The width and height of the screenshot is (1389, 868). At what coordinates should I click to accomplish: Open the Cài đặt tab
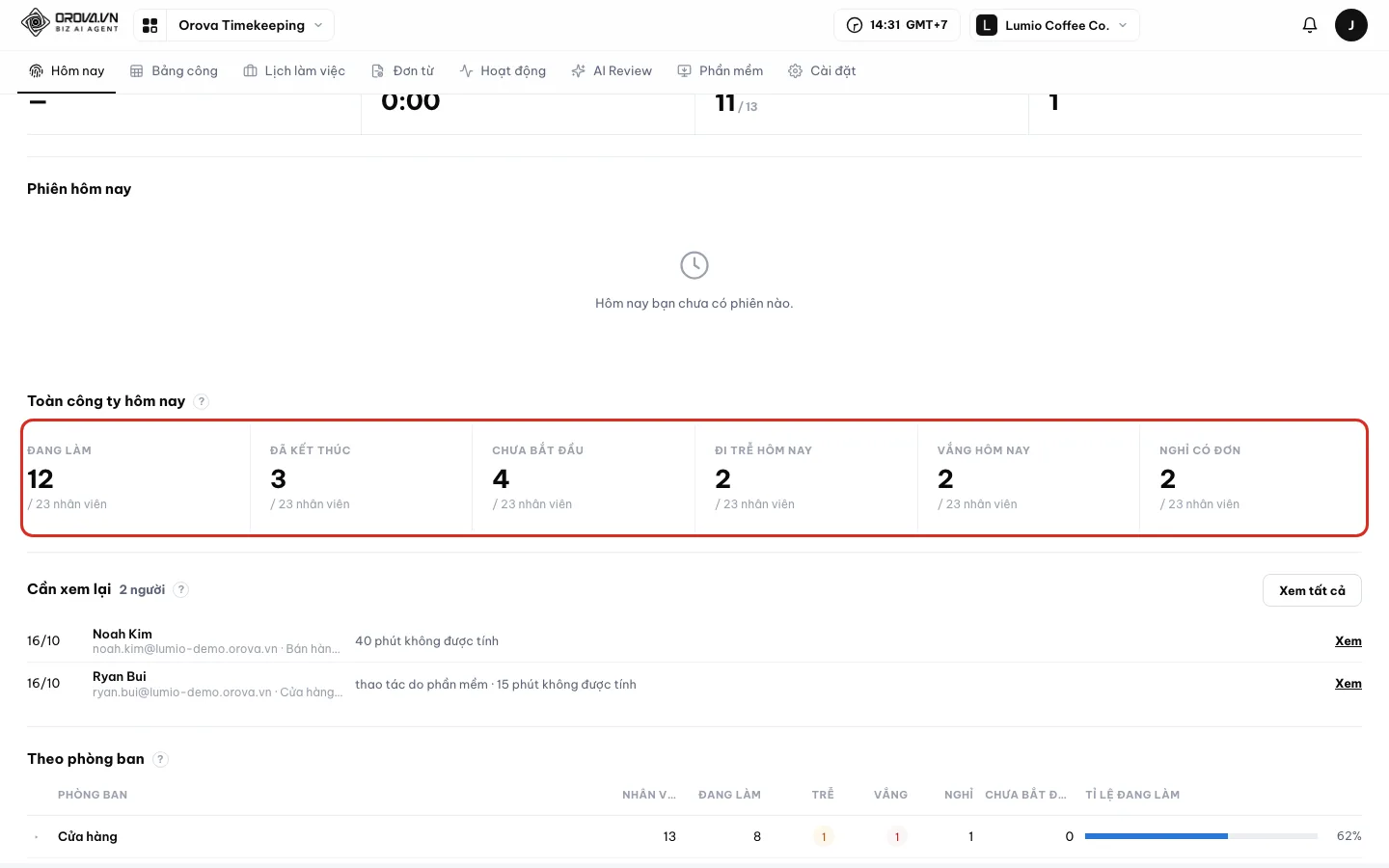pos(822,71)
